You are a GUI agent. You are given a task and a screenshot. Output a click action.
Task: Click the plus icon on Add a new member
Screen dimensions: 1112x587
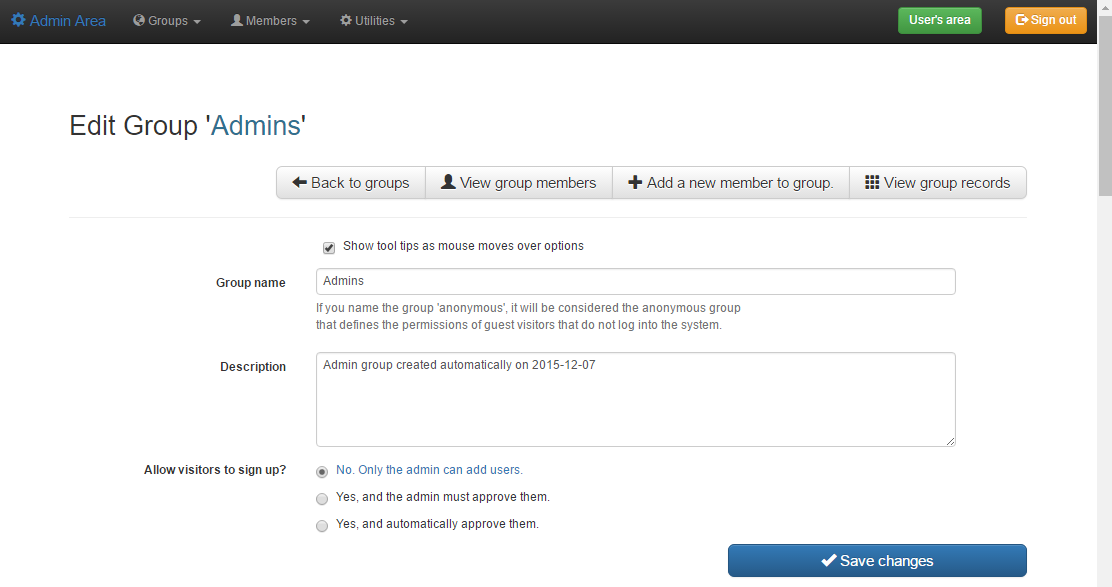click(635, 182)
